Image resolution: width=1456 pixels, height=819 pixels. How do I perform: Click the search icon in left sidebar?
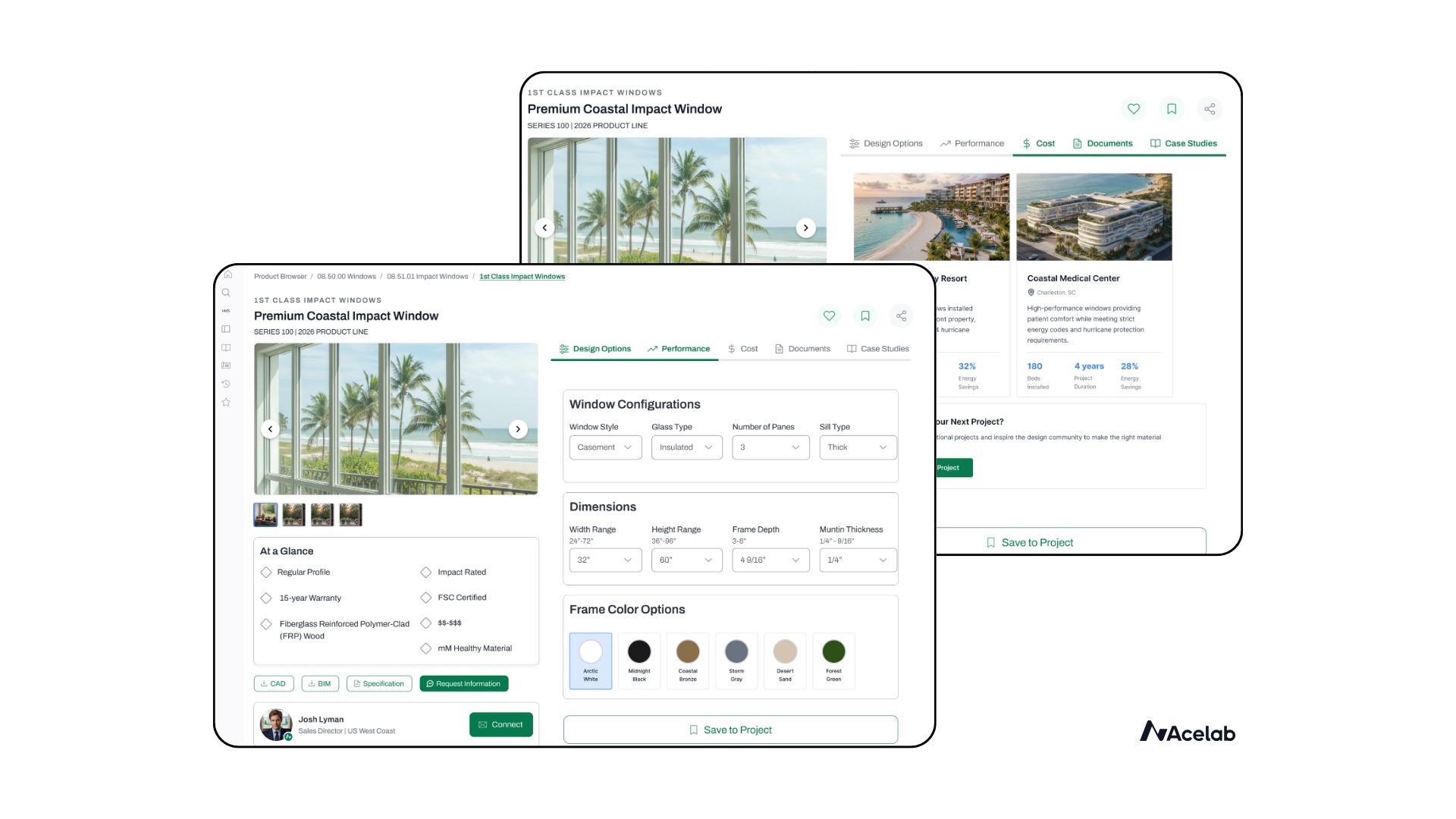click(x=226, y=293)
